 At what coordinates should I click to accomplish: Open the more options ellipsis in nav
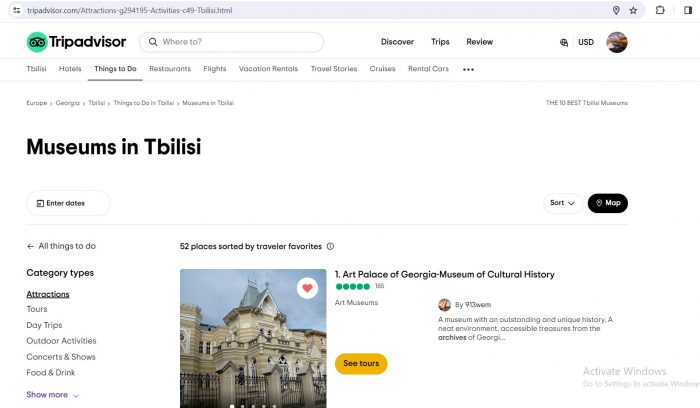468,70
